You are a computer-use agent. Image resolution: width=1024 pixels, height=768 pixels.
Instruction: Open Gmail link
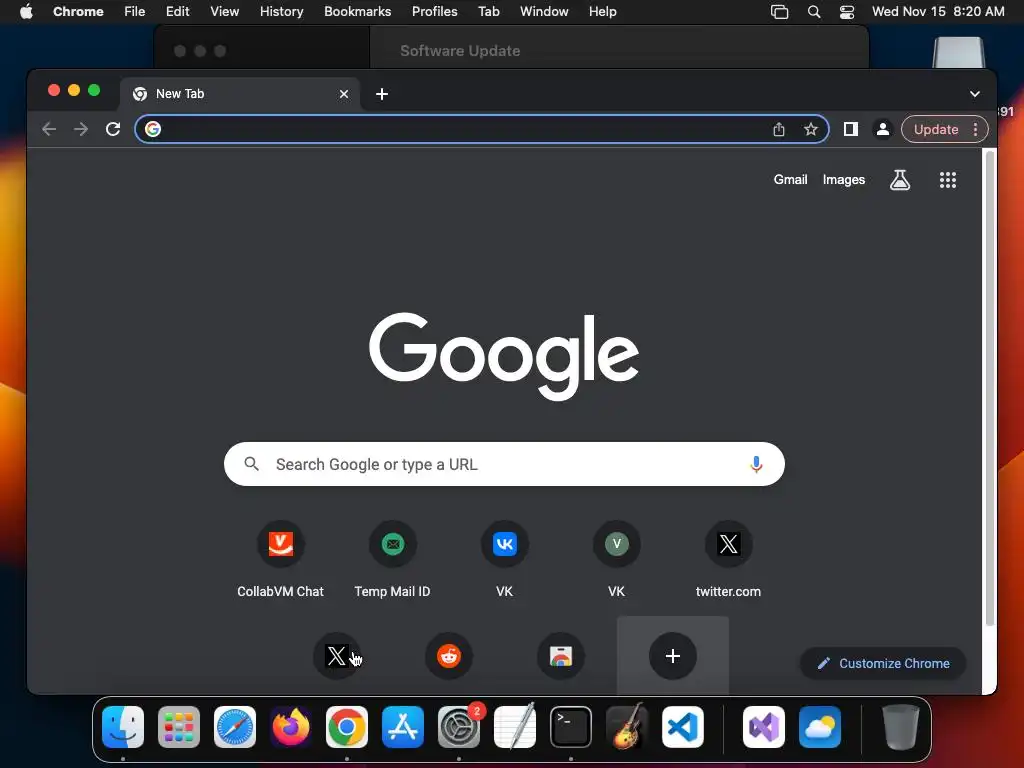pyautogui.click(x=790, y=180)
